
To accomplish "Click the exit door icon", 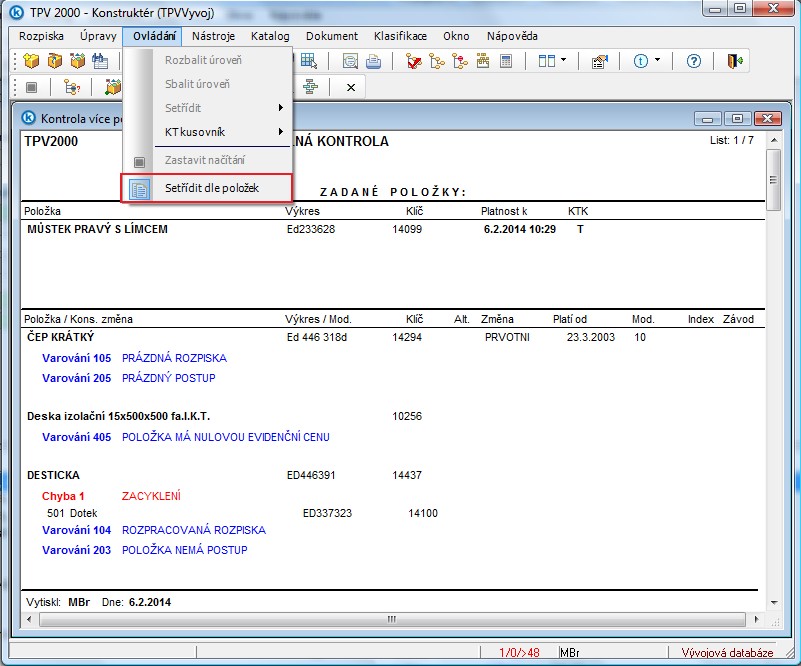I will coord(735,61).
